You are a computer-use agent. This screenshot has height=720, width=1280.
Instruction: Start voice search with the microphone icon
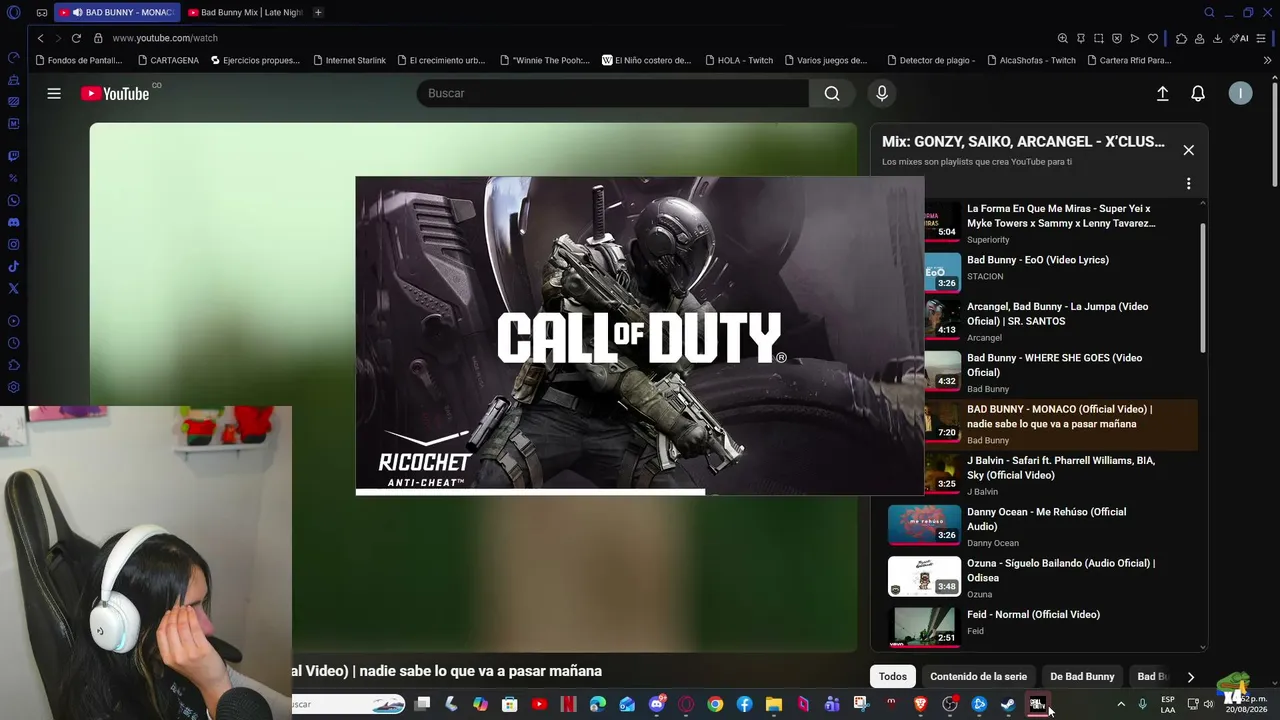coord(881,93)
